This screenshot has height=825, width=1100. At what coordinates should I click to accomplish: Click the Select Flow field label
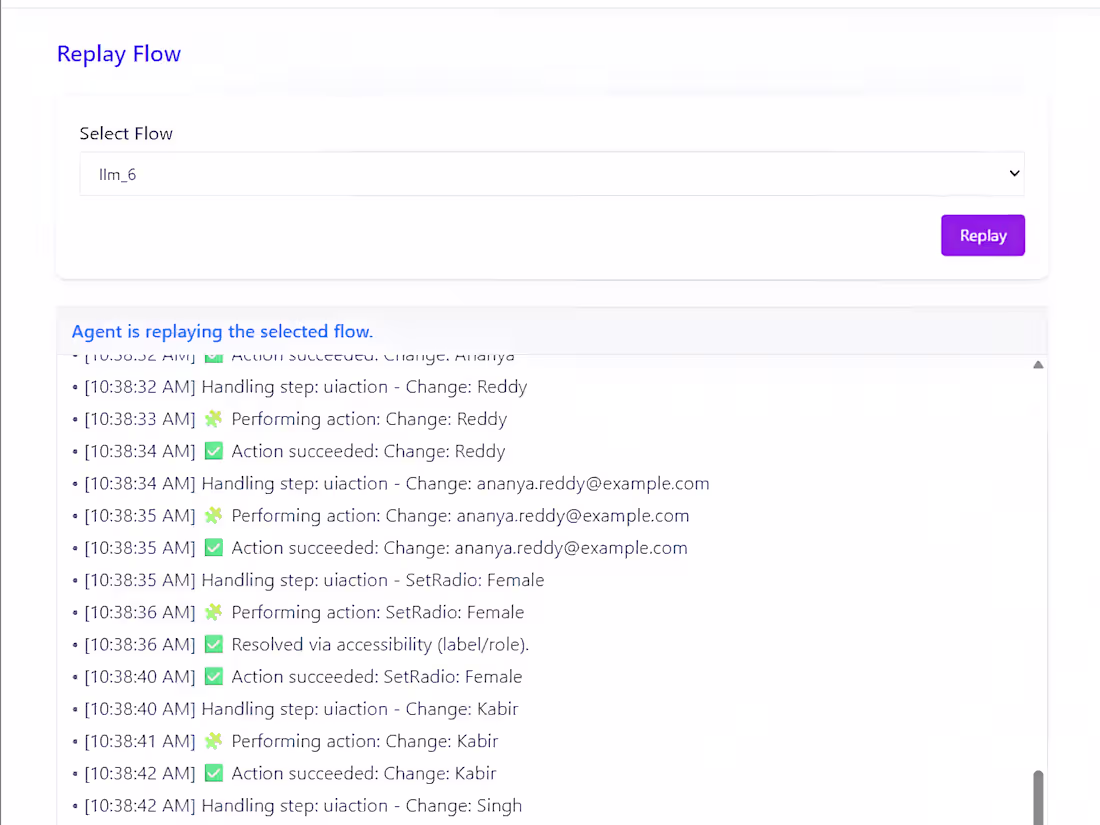[126, 133]
